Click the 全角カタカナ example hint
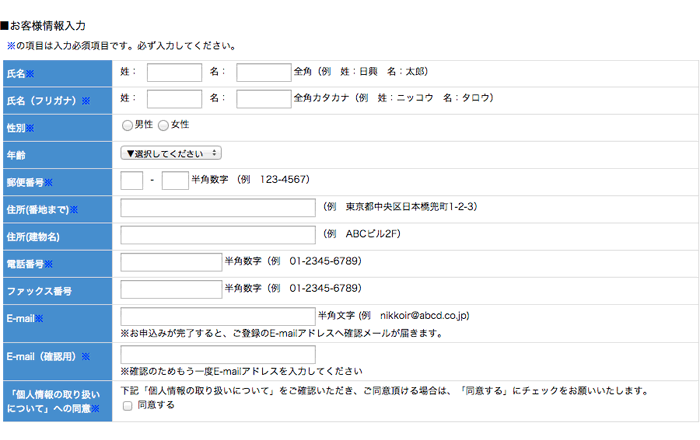Viewport: 700px width, 440px height. pos(393,98)
